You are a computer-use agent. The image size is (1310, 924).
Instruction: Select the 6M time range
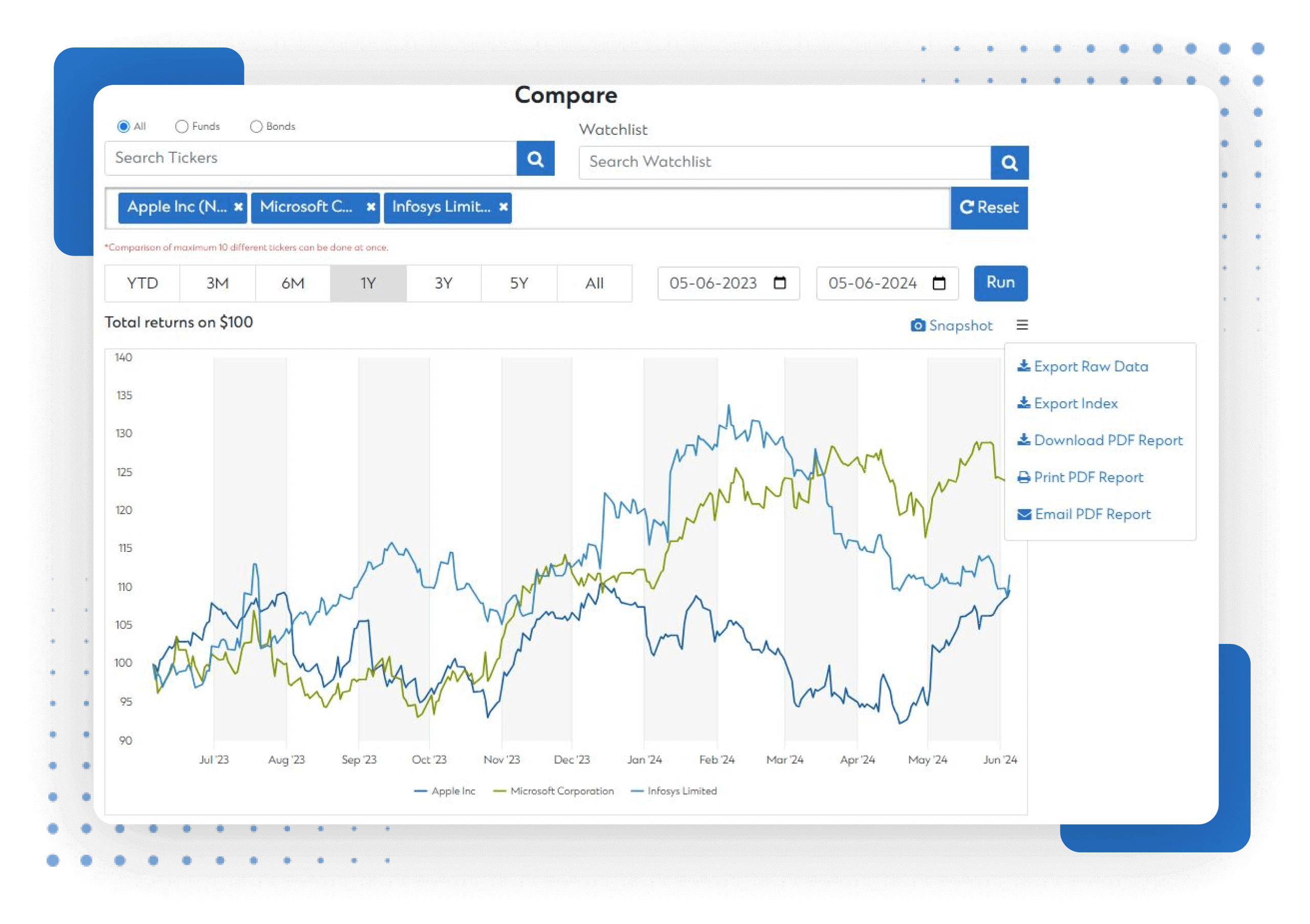click(292, 284)
